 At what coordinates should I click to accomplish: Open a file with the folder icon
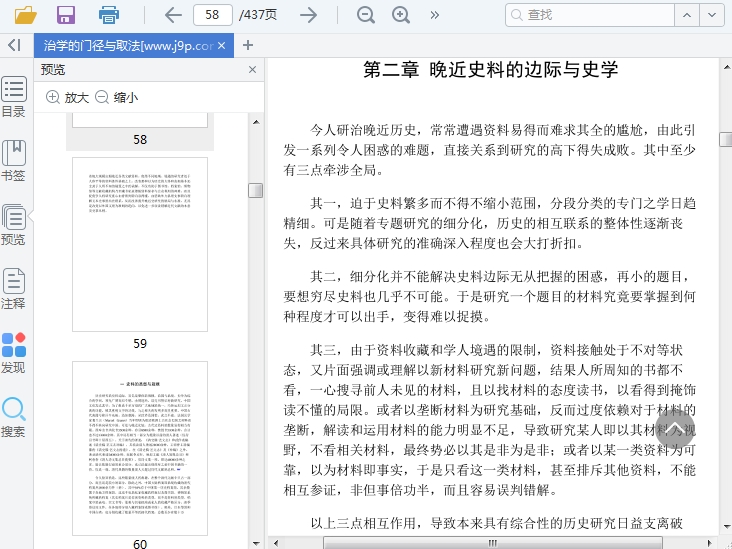26,15
